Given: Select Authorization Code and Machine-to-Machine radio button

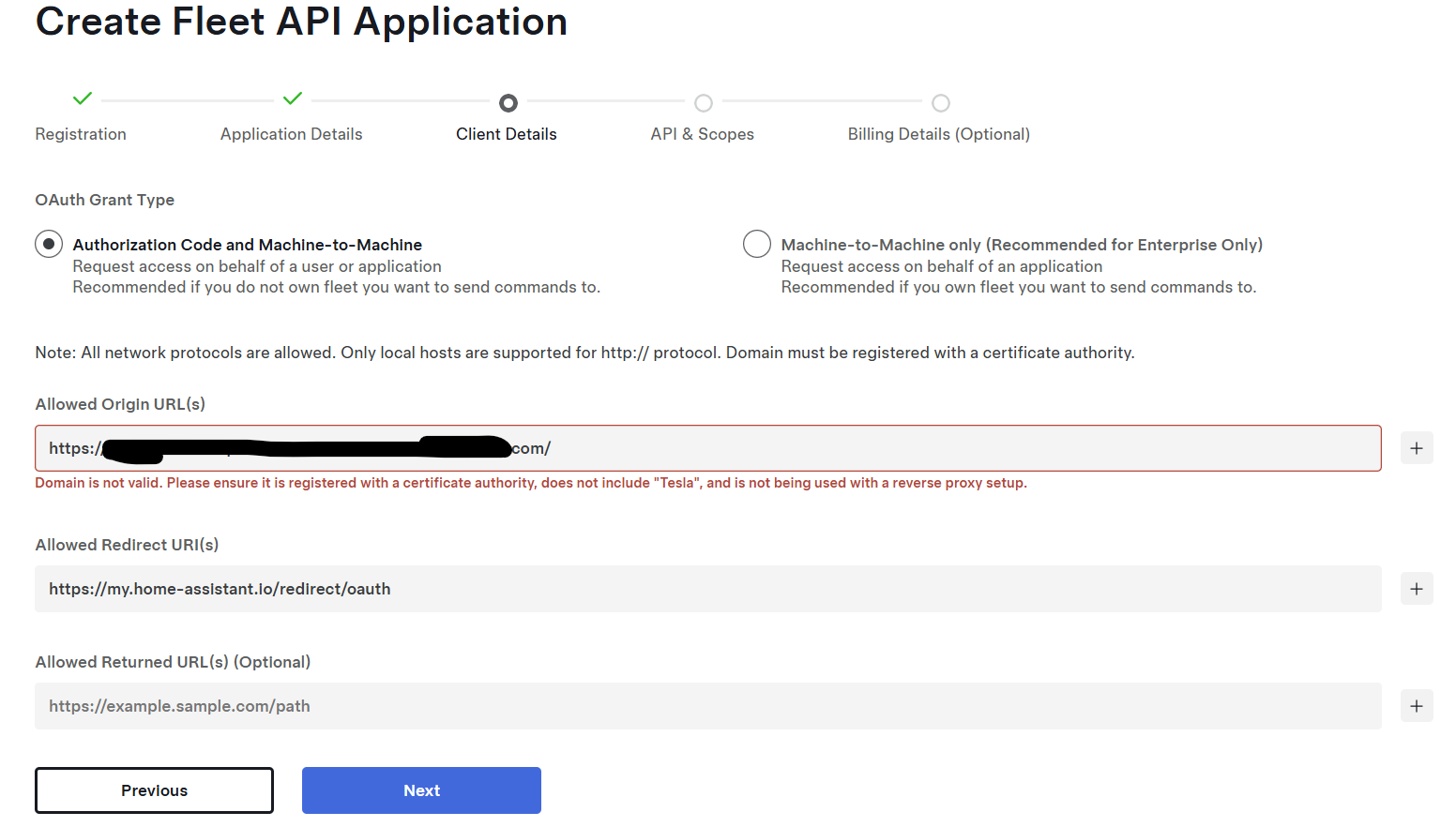Looking at the screenshot, I should tap(49, 244).
